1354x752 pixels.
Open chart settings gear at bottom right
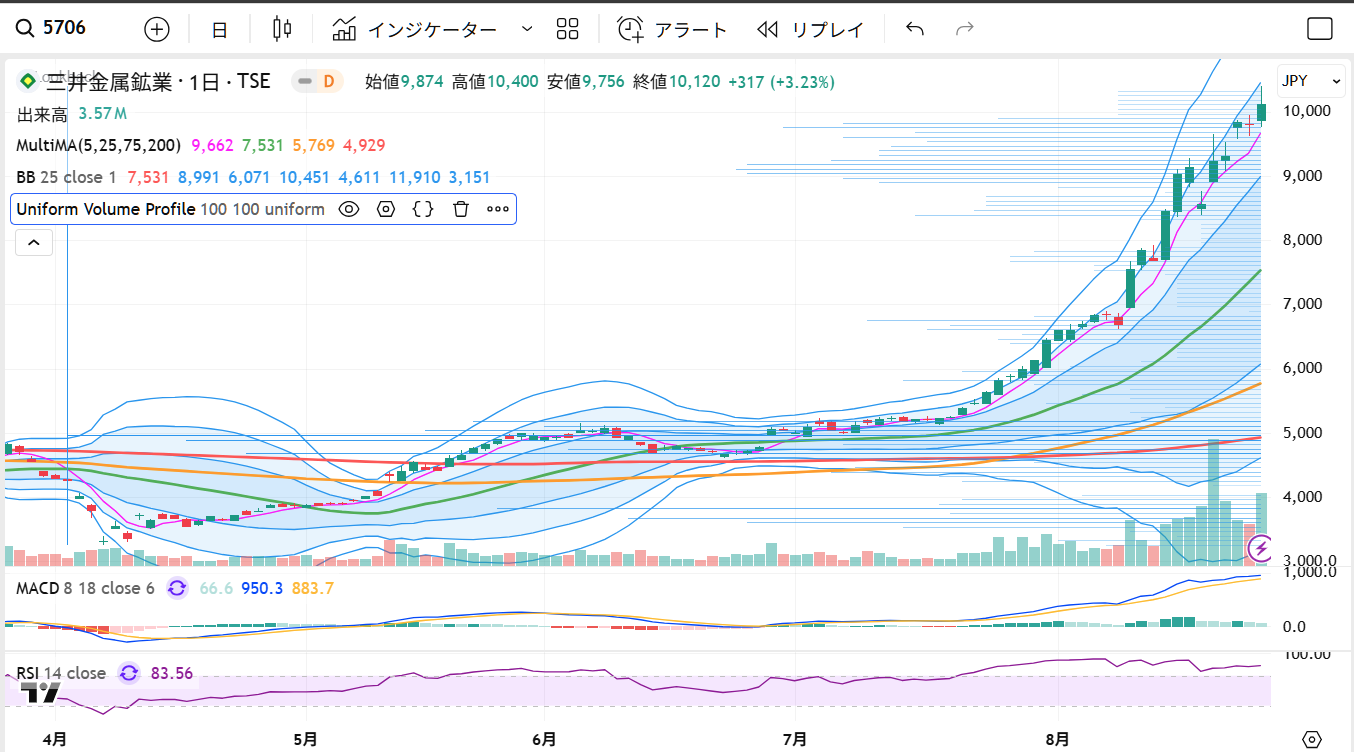1312,739
